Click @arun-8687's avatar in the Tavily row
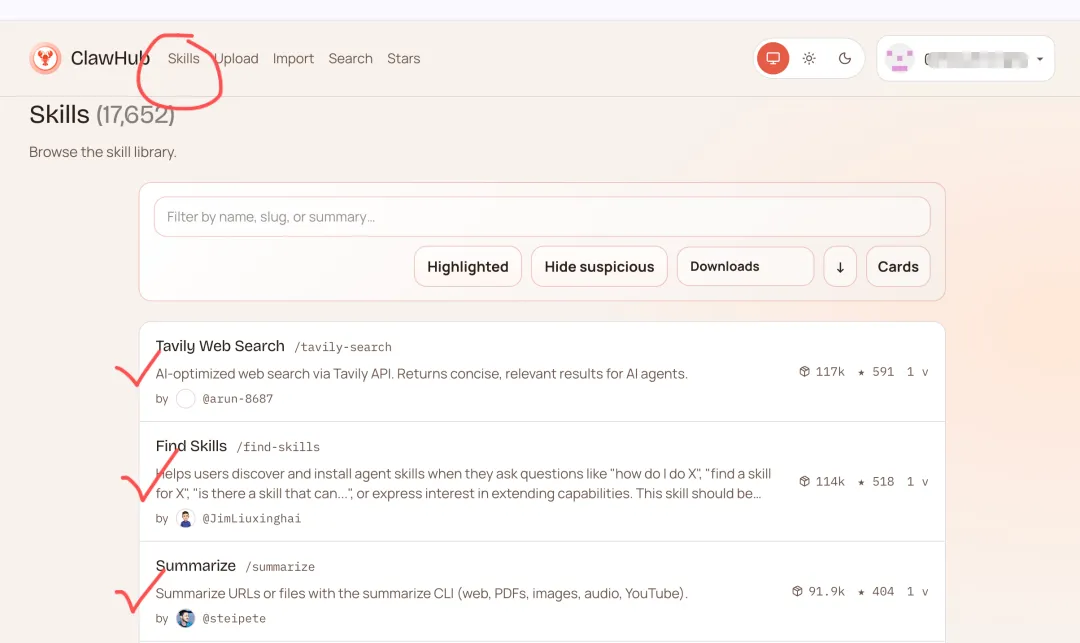This screenshot has width=1080, height=643. pyautogui.click(x=185, y=399)
